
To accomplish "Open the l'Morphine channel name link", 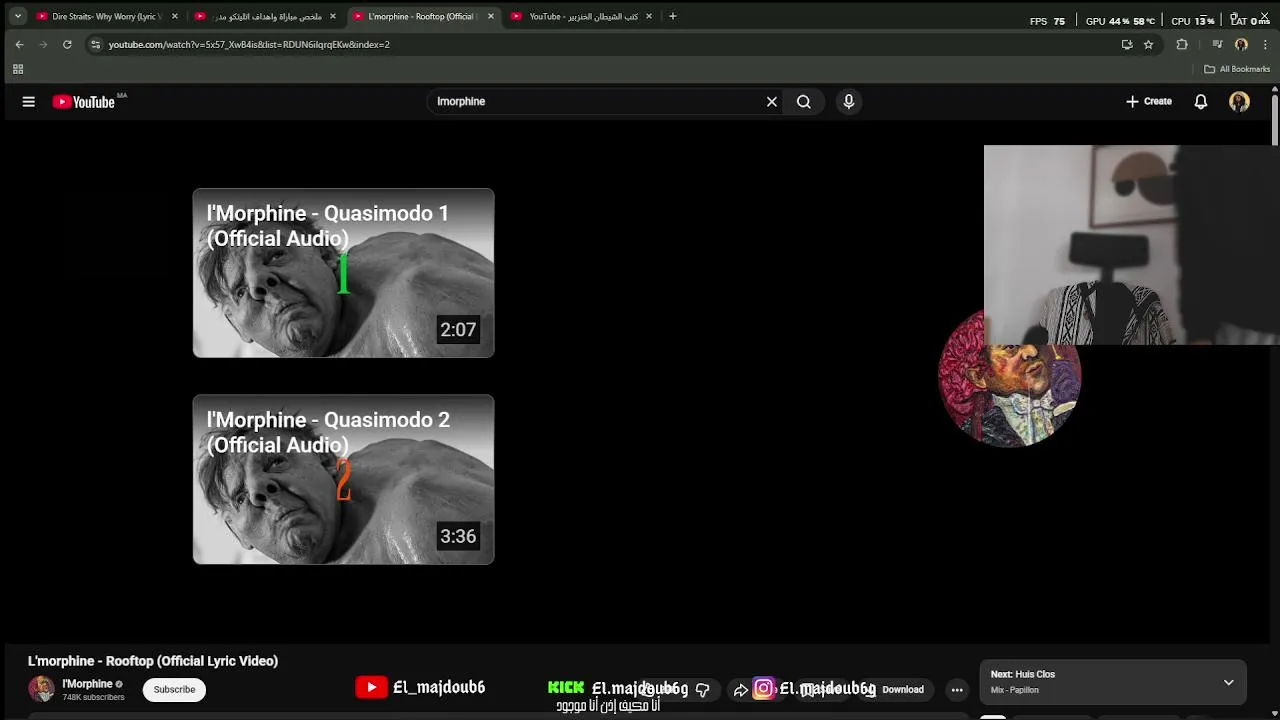I will [87, 684].
